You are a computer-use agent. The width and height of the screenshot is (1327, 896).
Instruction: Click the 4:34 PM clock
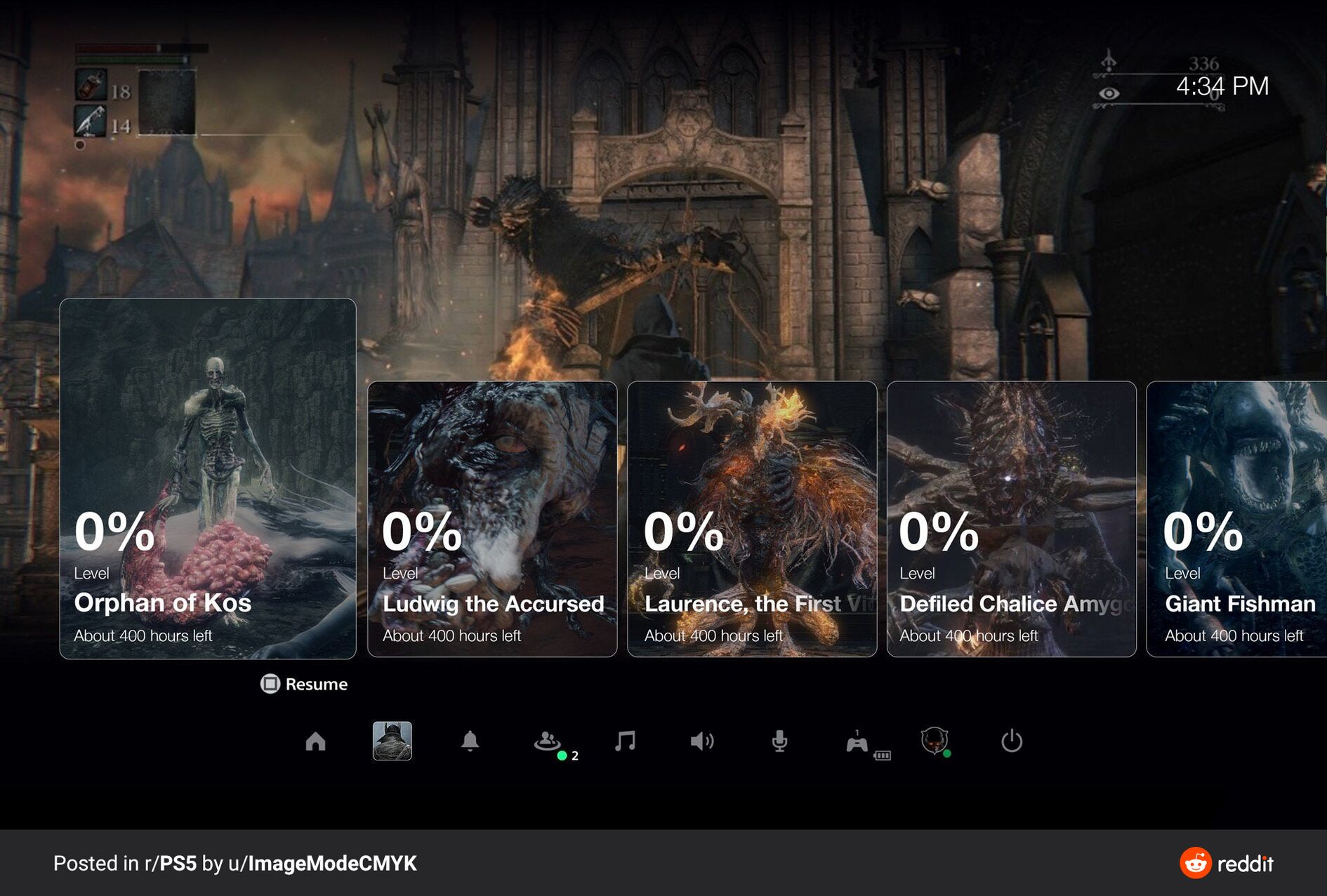click(x=1222, y=86)
